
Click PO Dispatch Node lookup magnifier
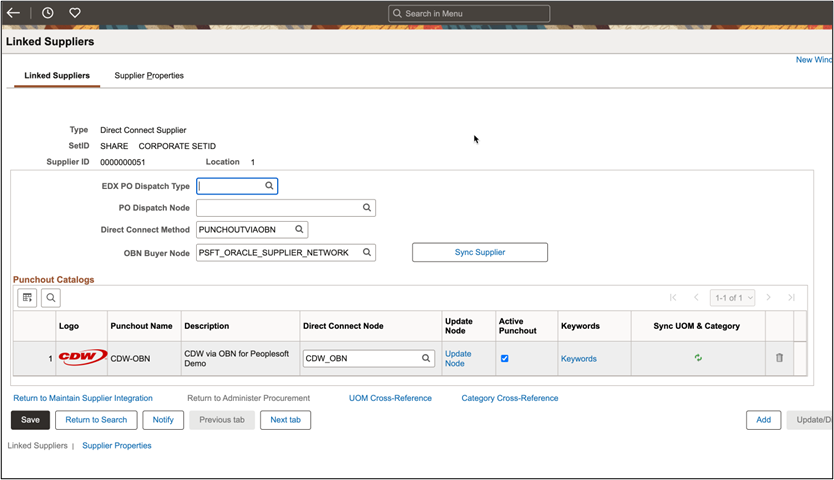[x=367, y=208]
